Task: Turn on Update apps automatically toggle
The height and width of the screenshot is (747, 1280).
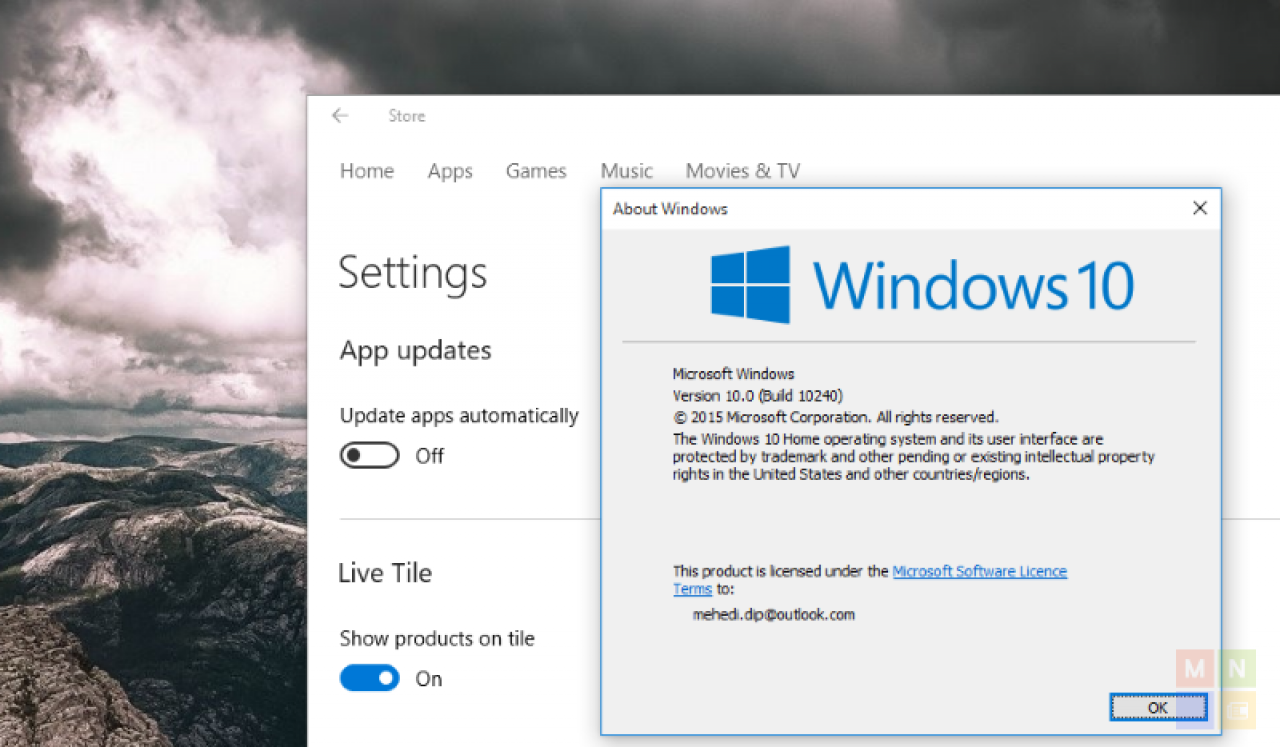Action: (x=370, y=456)
